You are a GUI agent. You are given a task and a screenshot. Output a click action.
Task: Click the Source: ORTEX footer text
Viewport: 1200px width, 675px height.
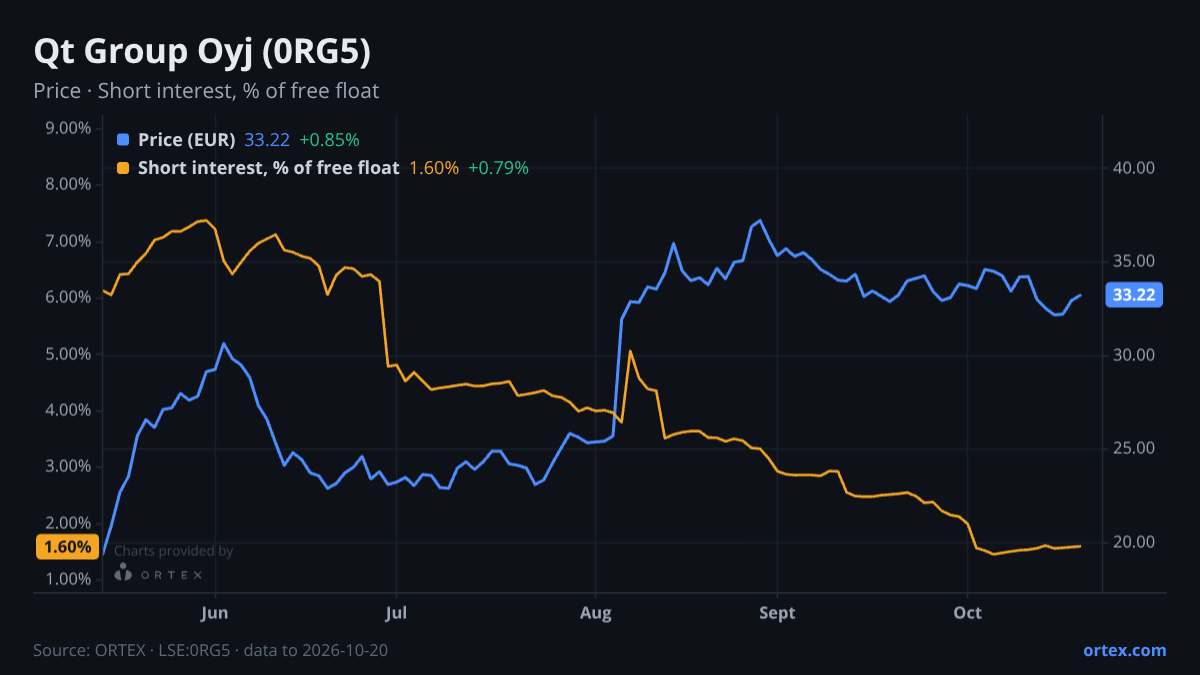(x=211, y=650)
